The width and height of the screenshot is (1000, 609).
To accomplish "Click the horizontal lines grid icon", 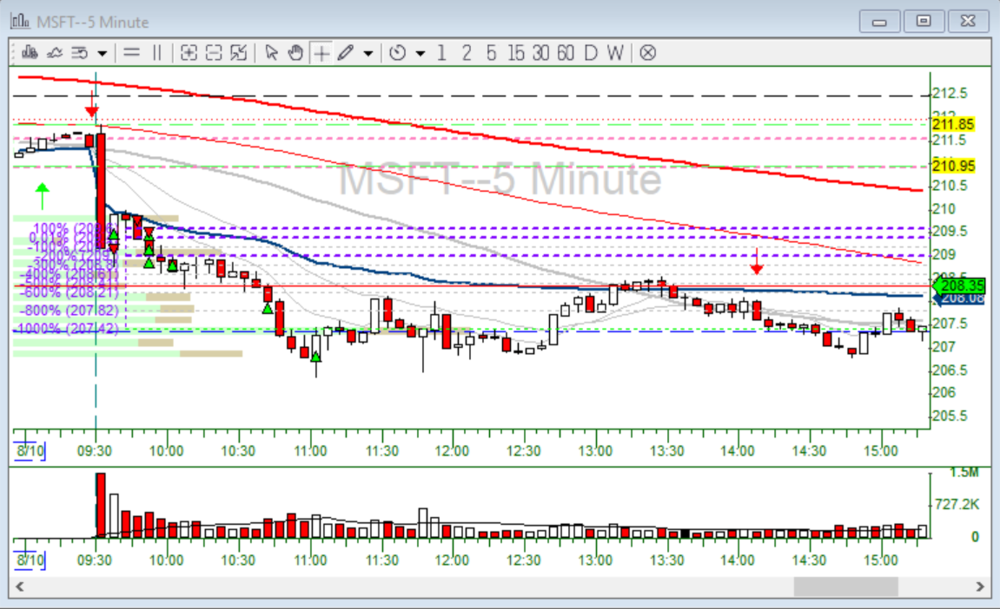I will tap(131, 53).
